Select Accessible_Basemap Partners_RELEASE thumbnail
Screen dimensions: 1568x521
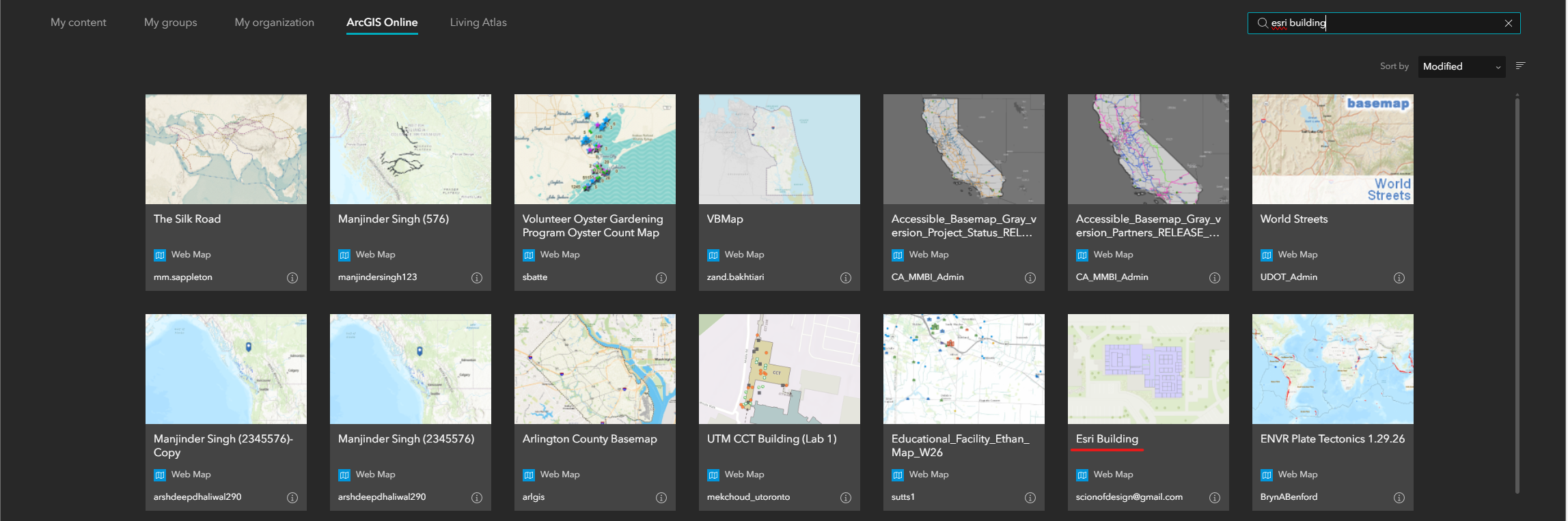pos(1149,149)
